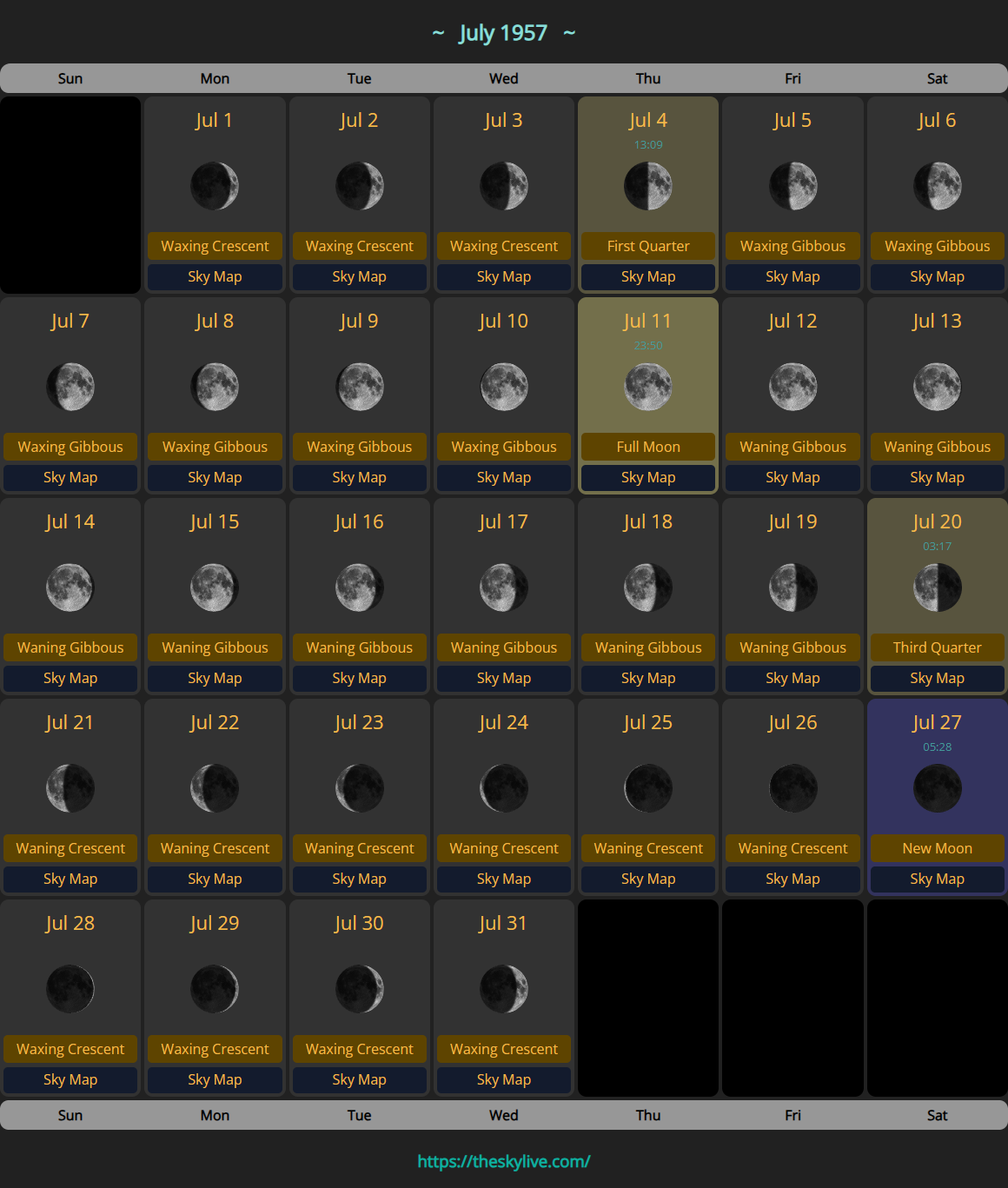Open the theskylive.com link at the bottom
This screenshot has width=1008, height=1188.
[504, 1159]
